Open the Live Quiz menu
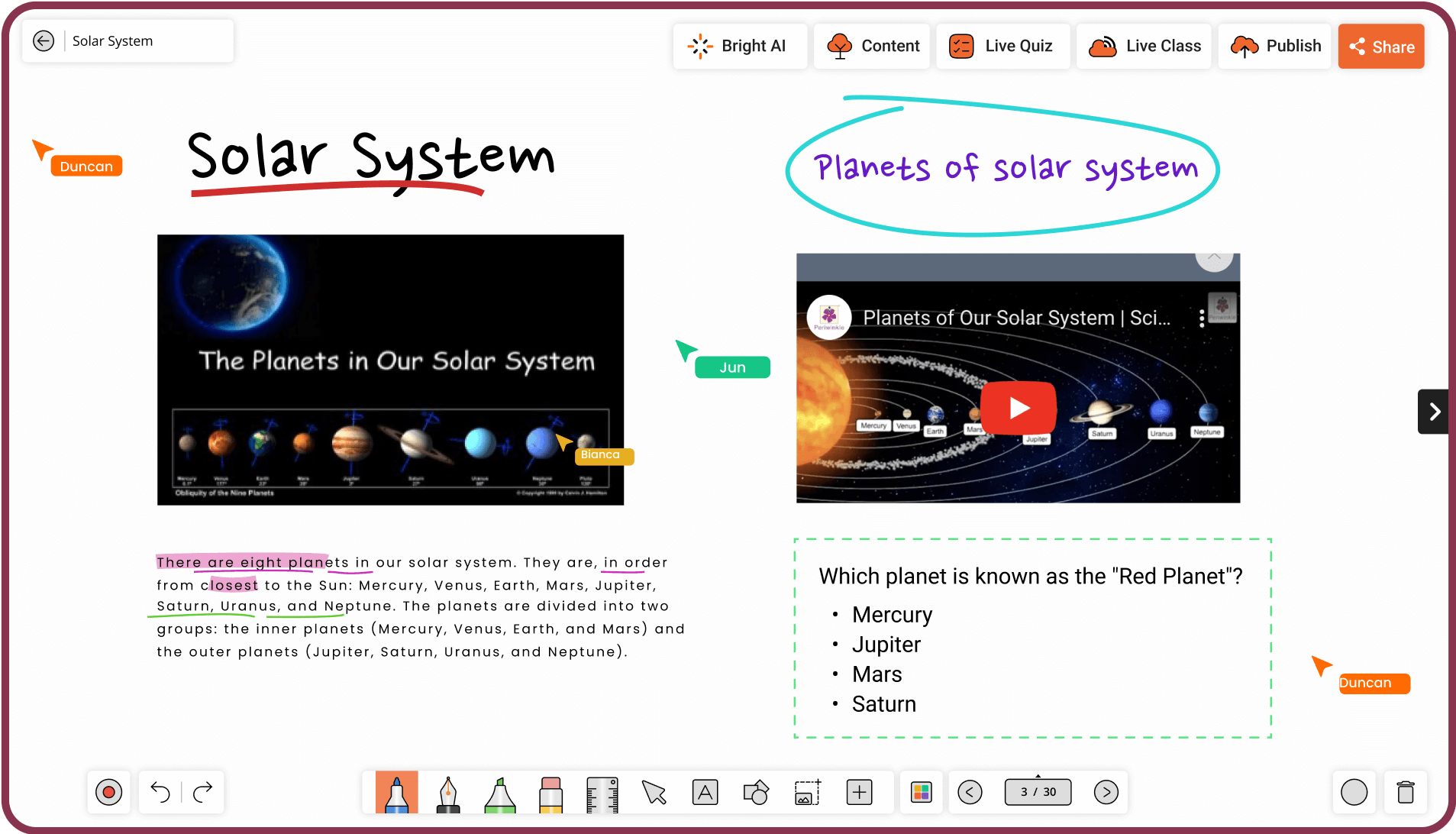 click(x=1002, y=47)
